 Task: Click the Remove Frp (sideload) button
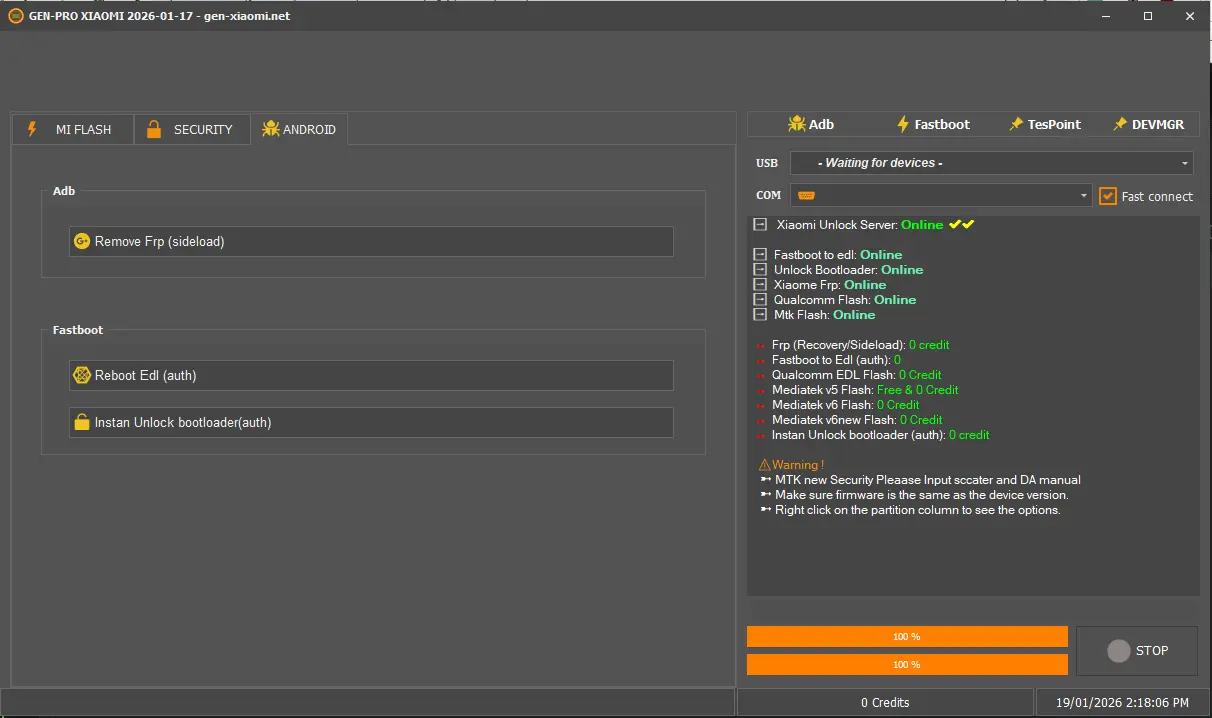[x=371, y=241]
